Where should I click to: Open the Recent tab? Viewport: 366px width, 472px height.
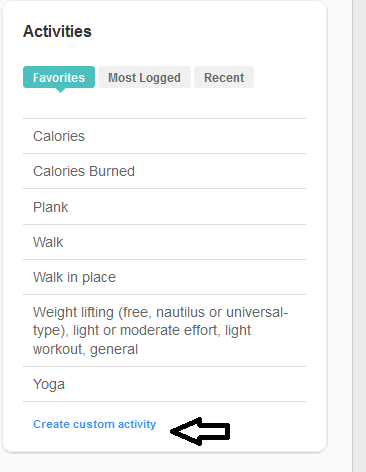224,77
